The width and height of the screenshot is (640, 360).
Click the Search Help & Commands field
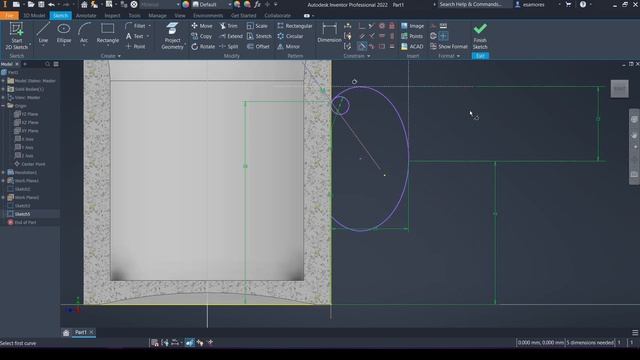(x=473, y=4)
